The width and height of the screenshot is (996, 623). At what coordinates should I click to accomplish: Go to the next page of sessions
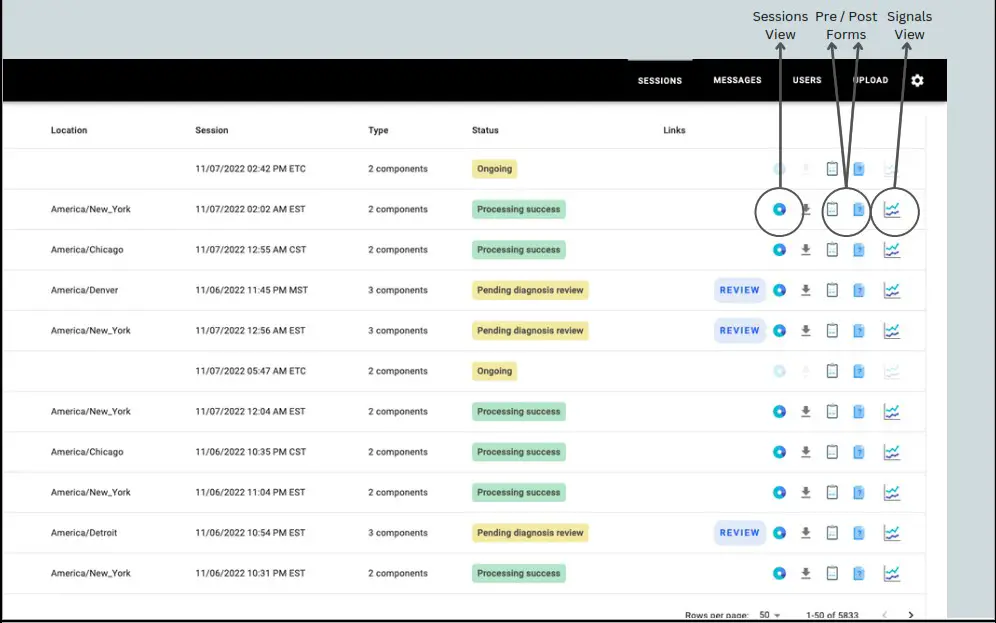pos(911,615)
